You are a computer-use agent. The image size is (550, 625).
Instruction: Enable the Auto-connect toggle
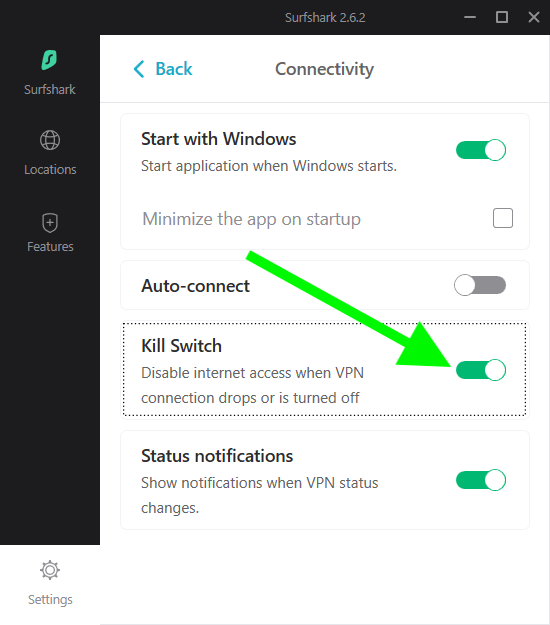pyautogui.click(x=480, y=285)
